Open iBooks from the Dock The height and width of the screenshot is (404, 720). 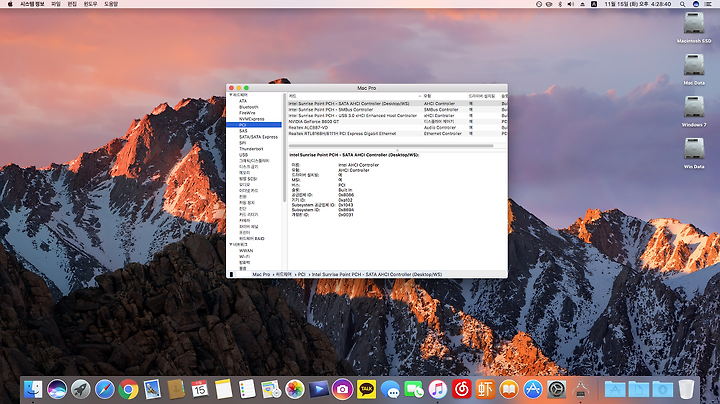click(509, 389)
